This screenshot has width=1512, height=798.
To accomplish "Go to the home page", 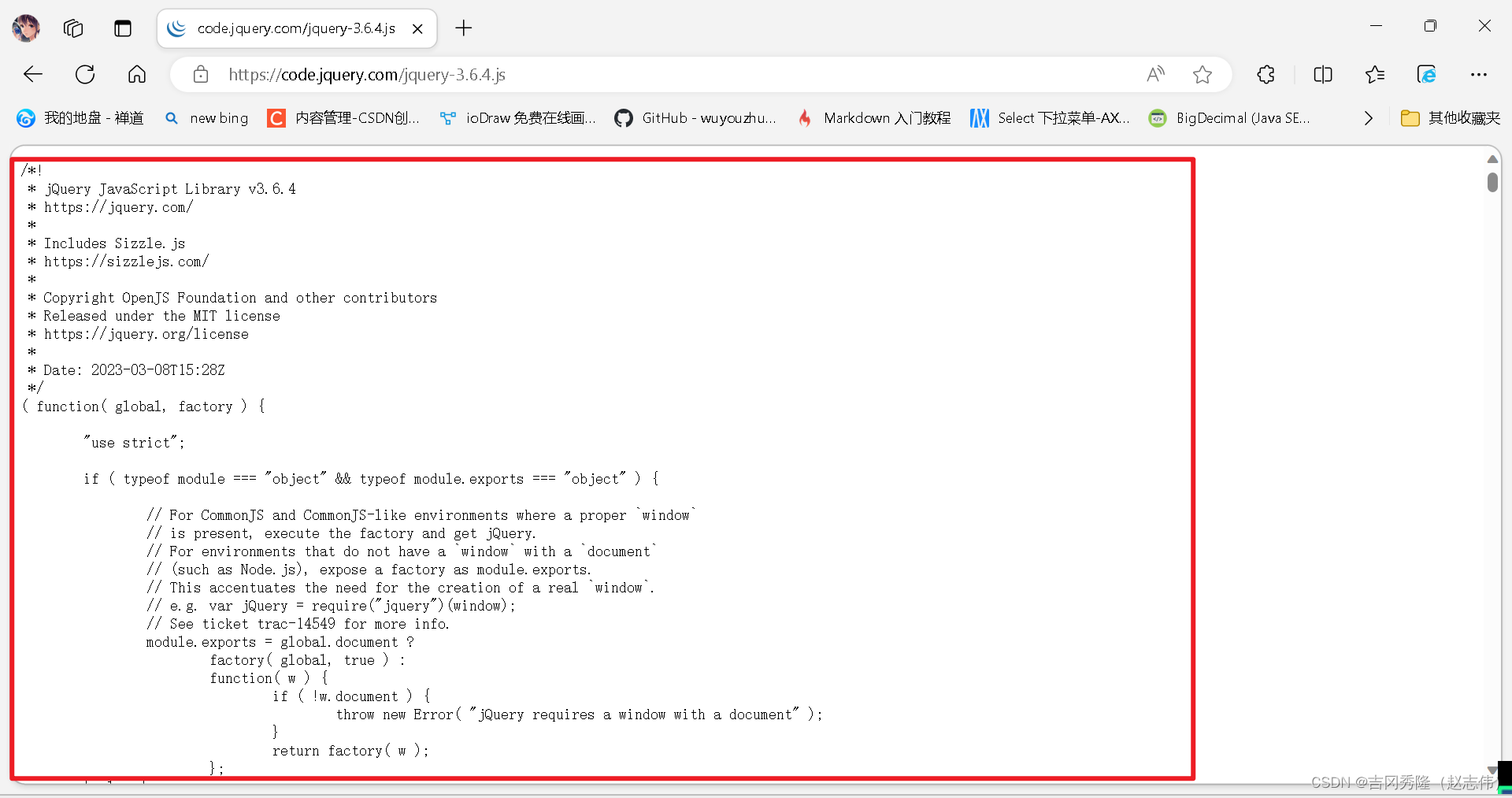I will [x=137, y=74].
